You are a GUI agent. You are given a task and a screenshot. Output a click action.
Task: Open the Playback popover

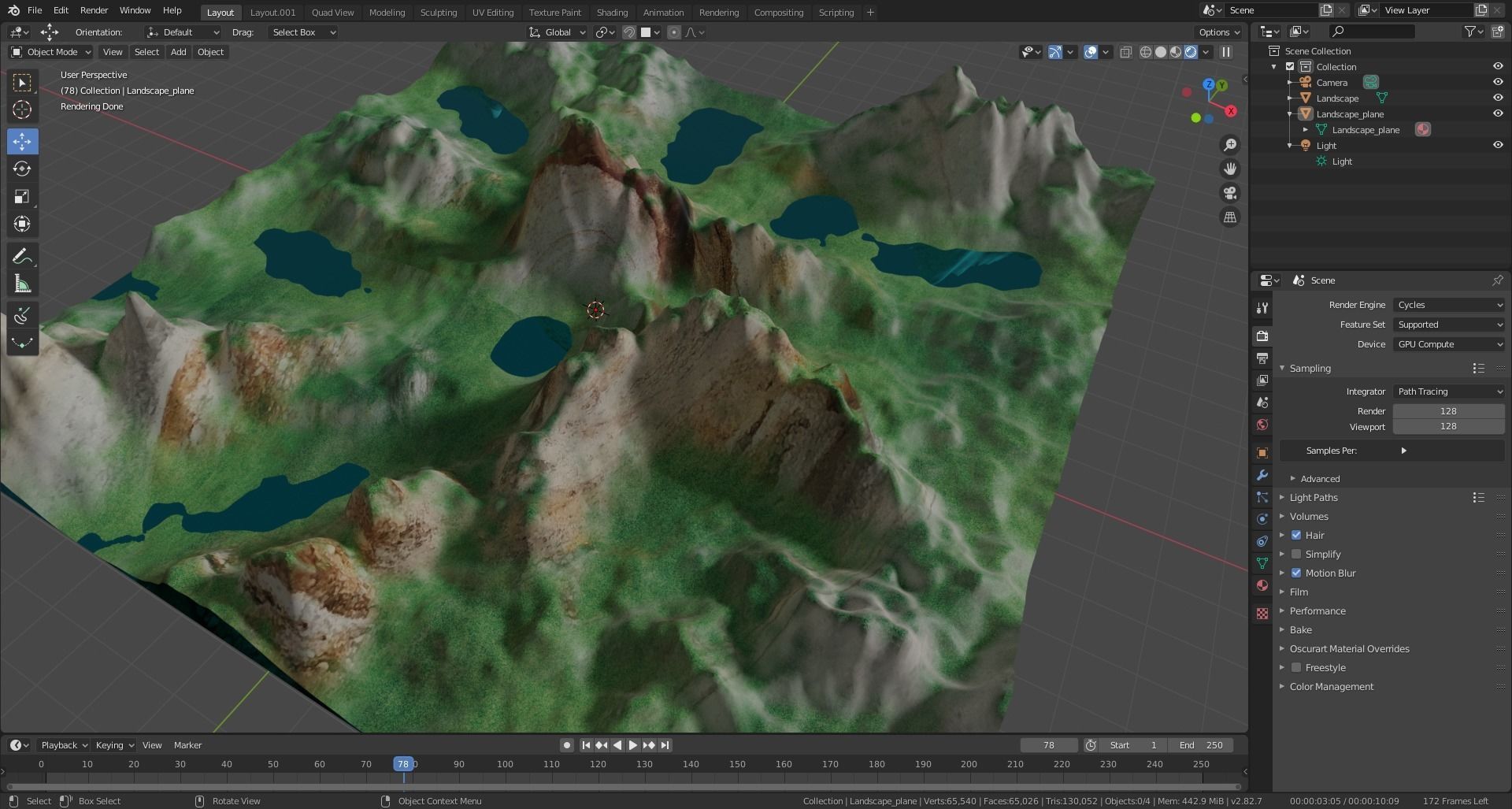coord(64,745)
